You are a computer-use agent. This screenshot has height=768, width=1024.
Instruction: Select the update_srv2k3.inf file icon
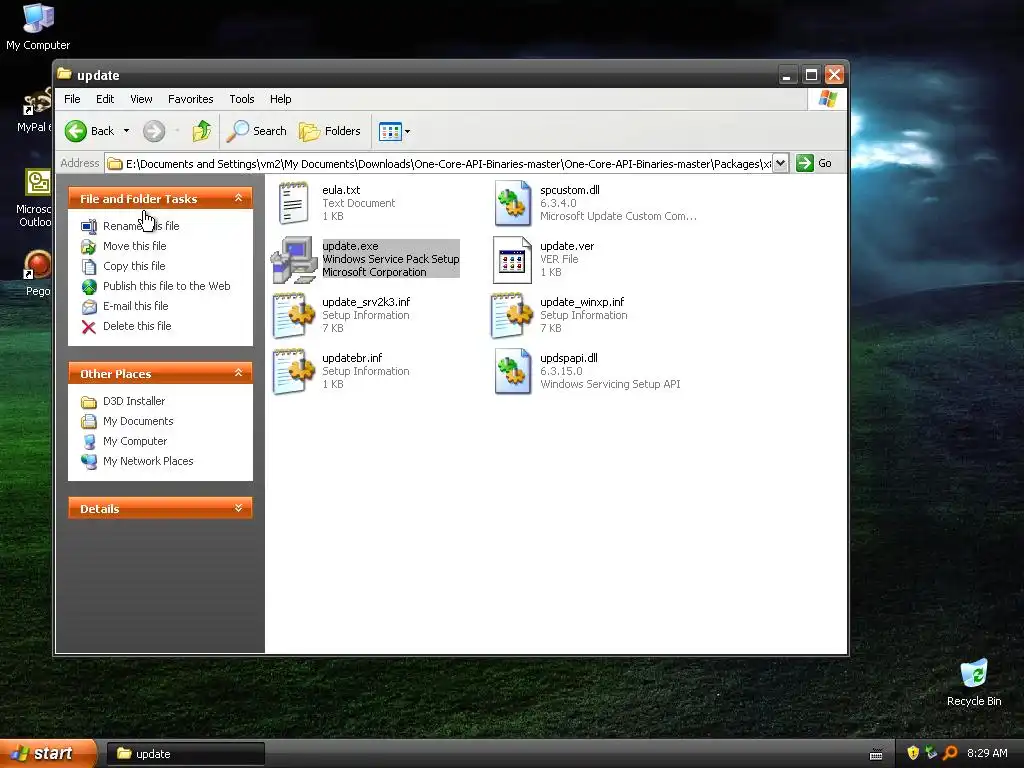tap(294, 315)
